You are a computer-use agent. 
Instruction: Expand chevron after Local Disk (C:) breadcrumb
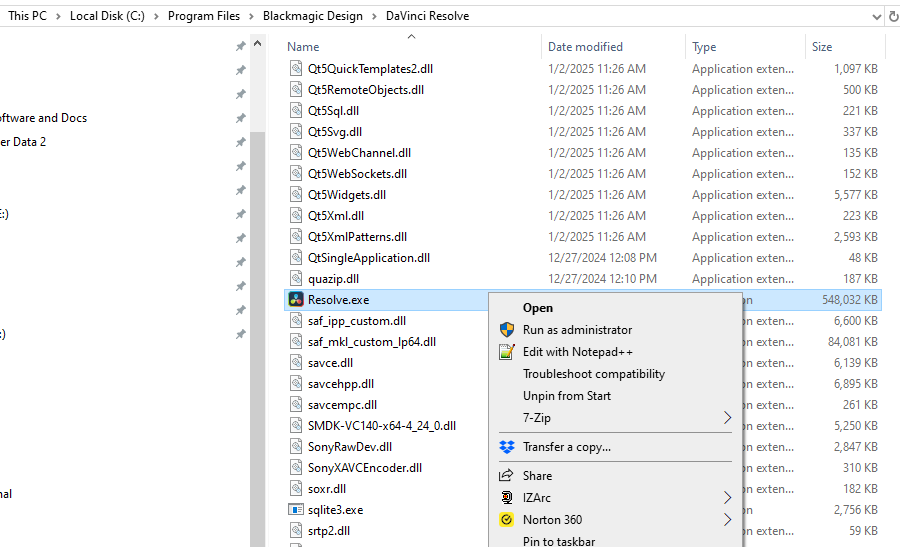click(156, 17)
